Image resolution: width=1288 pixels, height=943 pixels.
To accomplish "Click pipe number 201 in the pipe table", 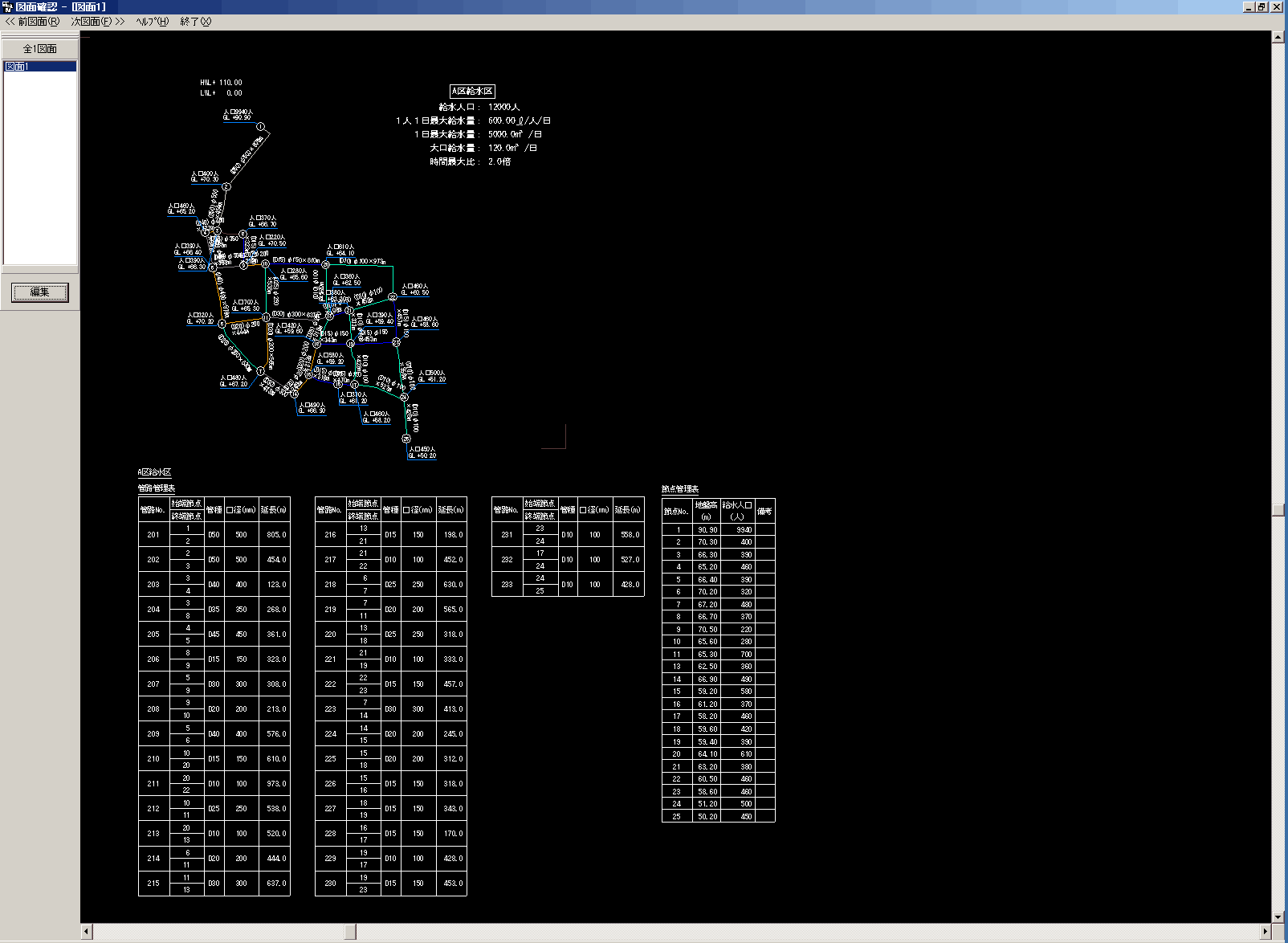I will click(x=153, y=535).
